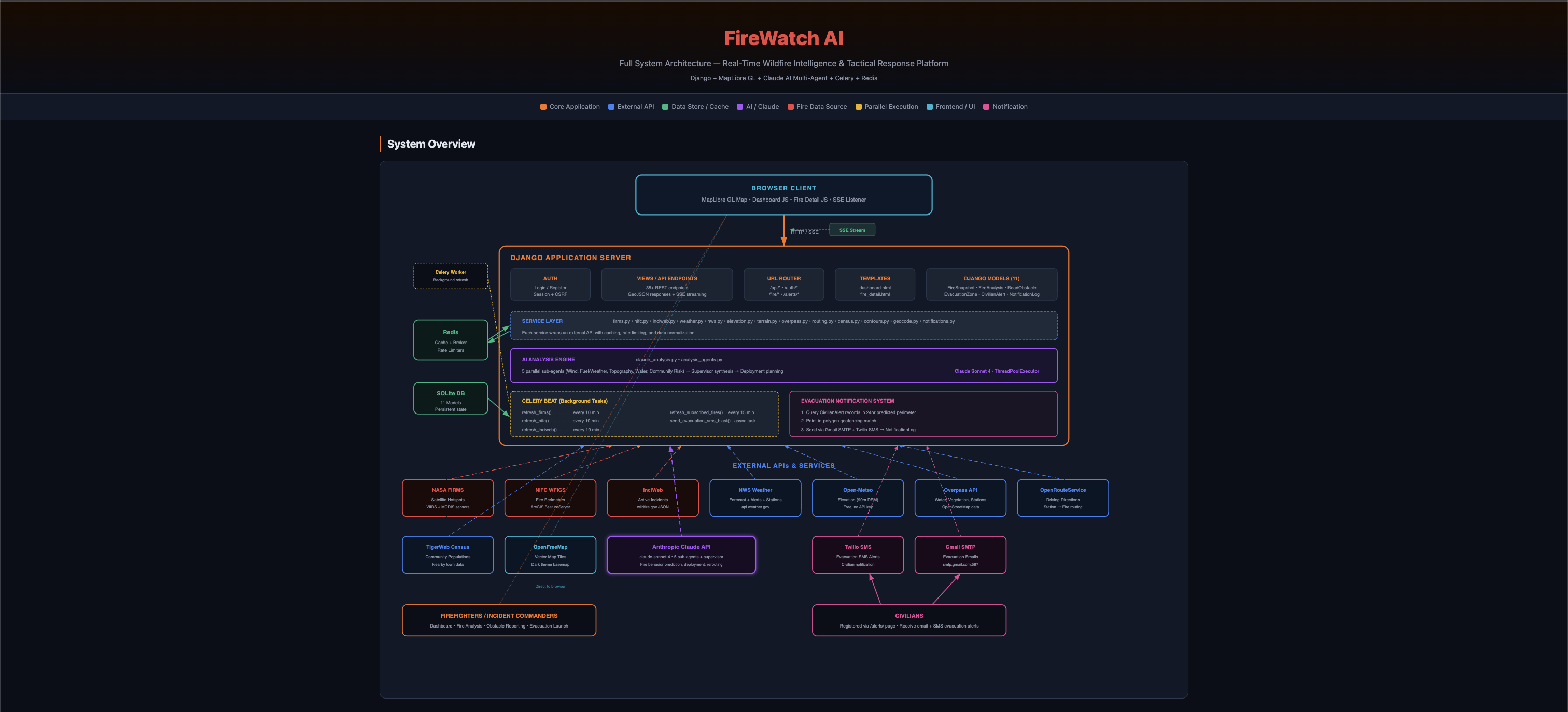Click the Twilio SMS service box
The height and width of the screenshot is (712, 1568).
pyautogui.click(x=858, y=554)
